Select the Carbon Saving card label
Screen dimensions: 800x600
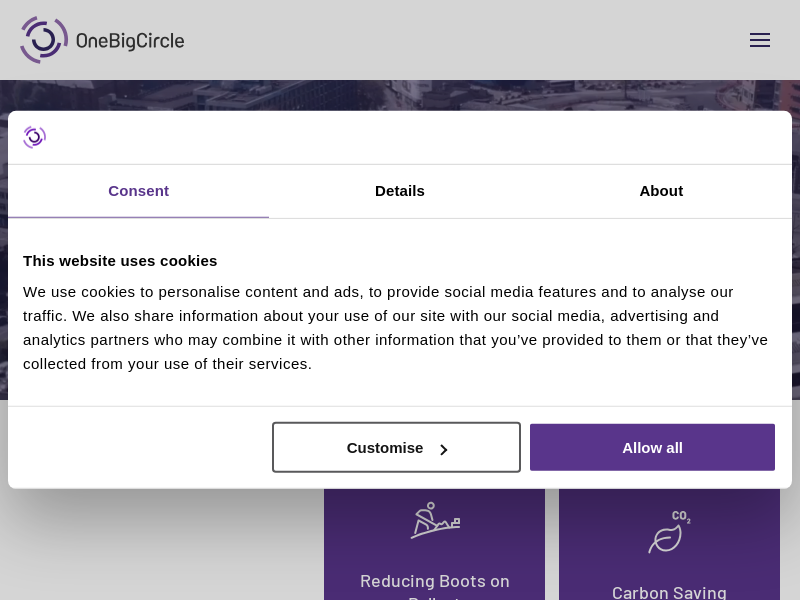669,592
